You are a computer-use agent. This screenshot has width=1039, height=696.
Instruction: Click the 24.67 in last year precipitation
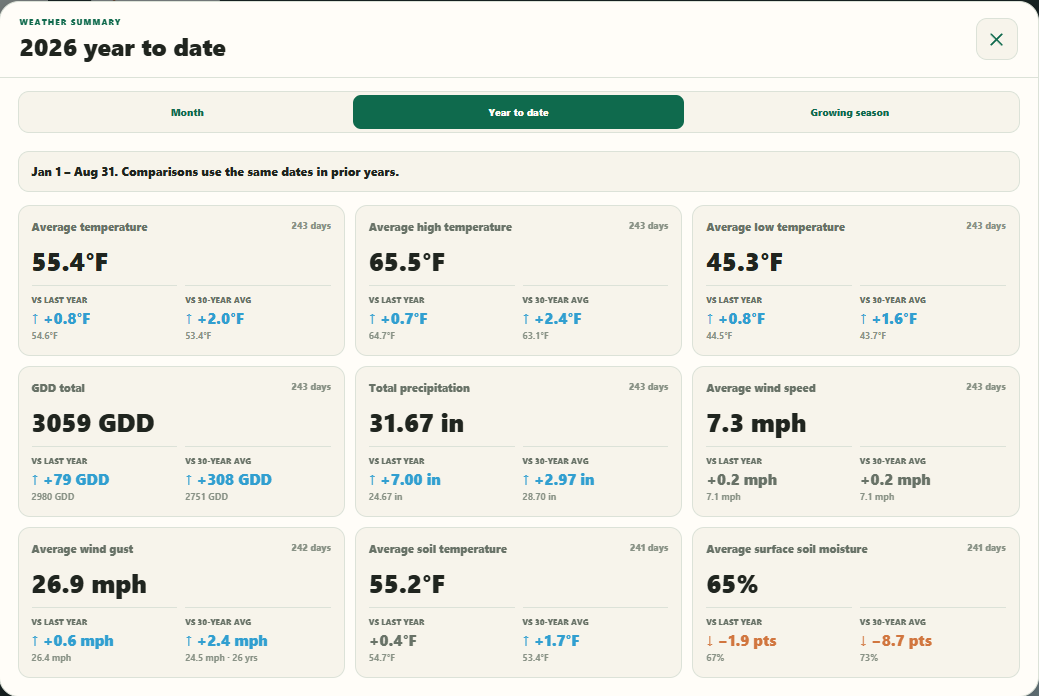point(386,497)
